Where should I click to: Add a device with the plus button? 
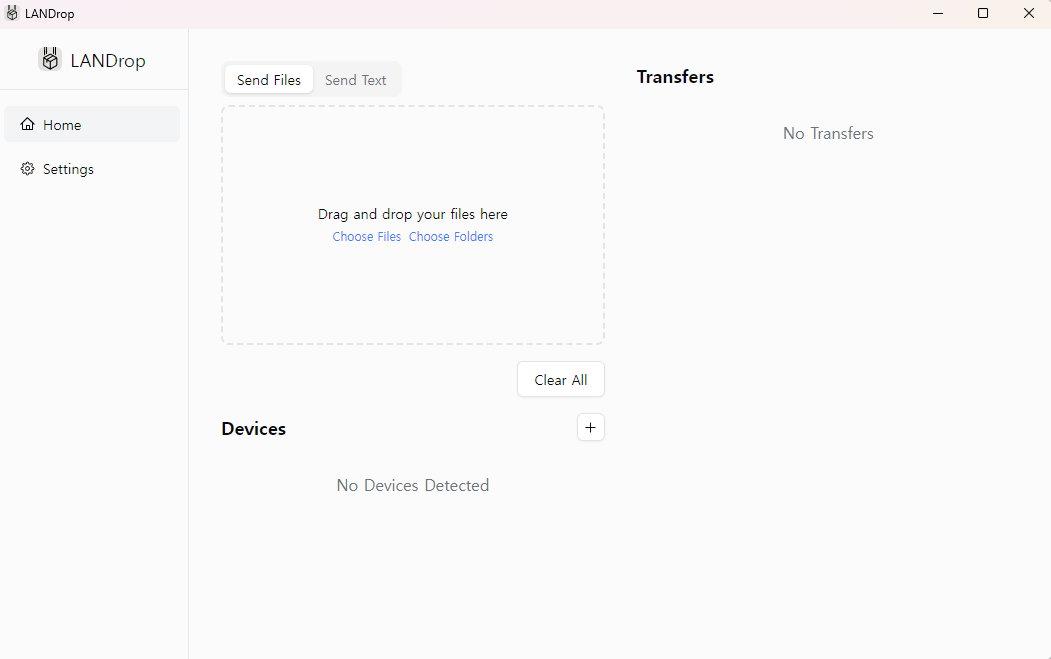pyautogui.click(x=591, y=427)
